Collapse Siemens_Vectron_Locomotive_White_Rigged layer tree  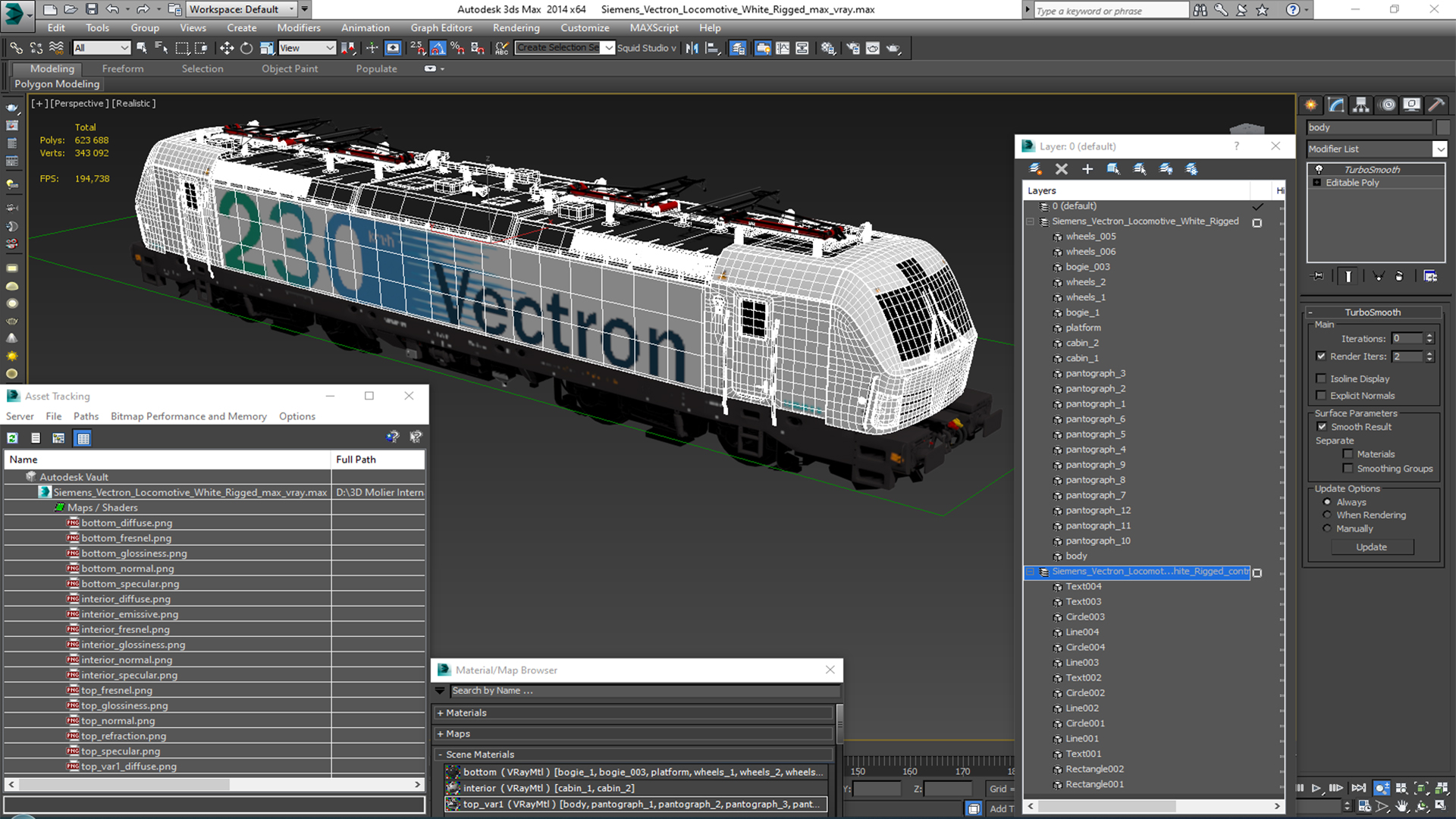1030,221
